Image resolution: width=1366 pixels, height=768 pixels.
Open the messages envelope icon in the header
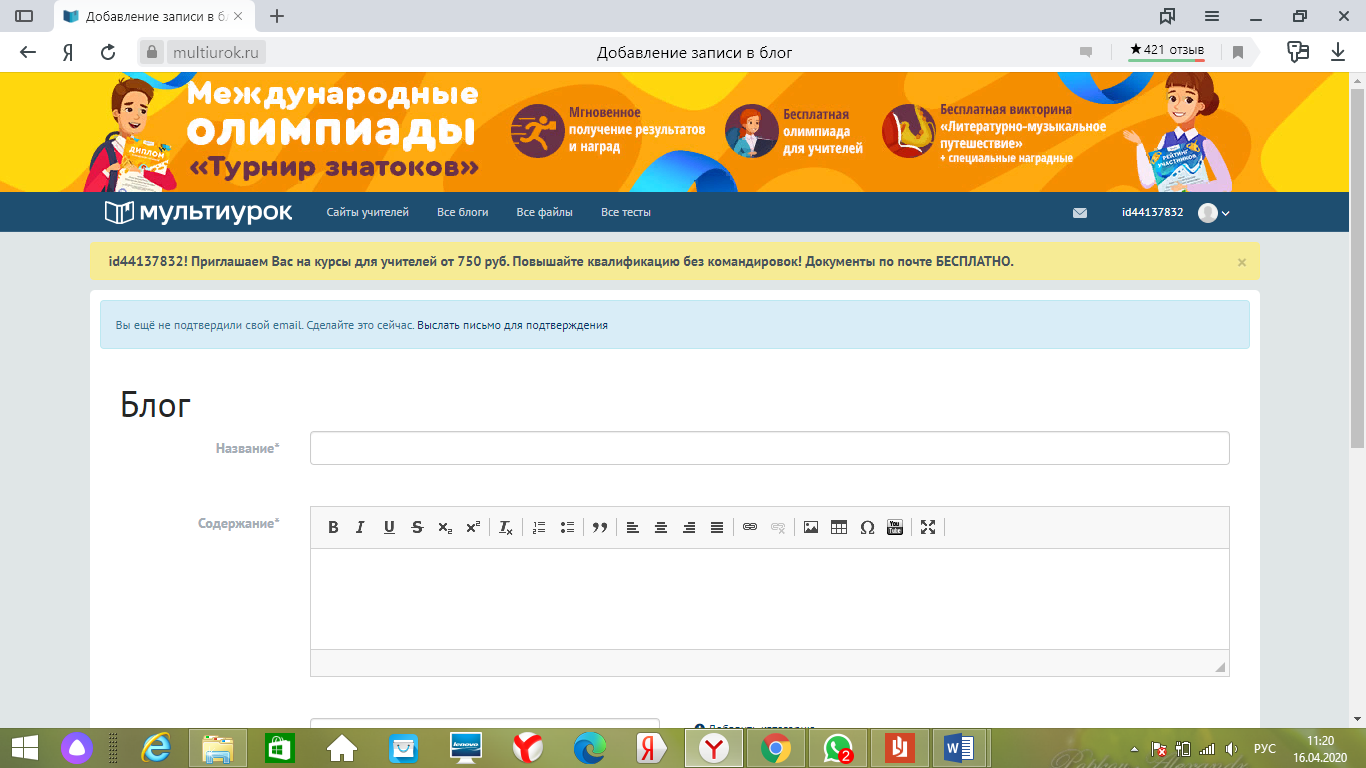1080,212
